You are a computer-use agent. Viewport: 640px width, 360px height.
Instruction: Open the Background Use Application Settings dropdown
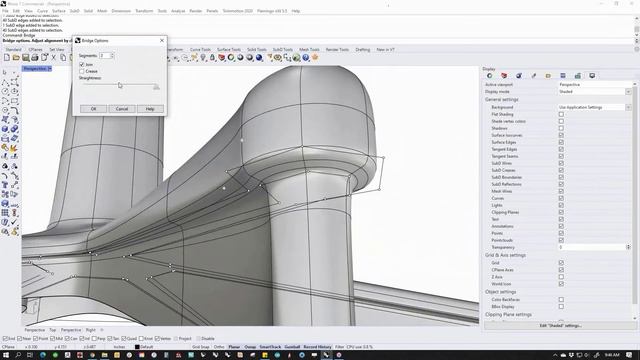tap(628, 107)
